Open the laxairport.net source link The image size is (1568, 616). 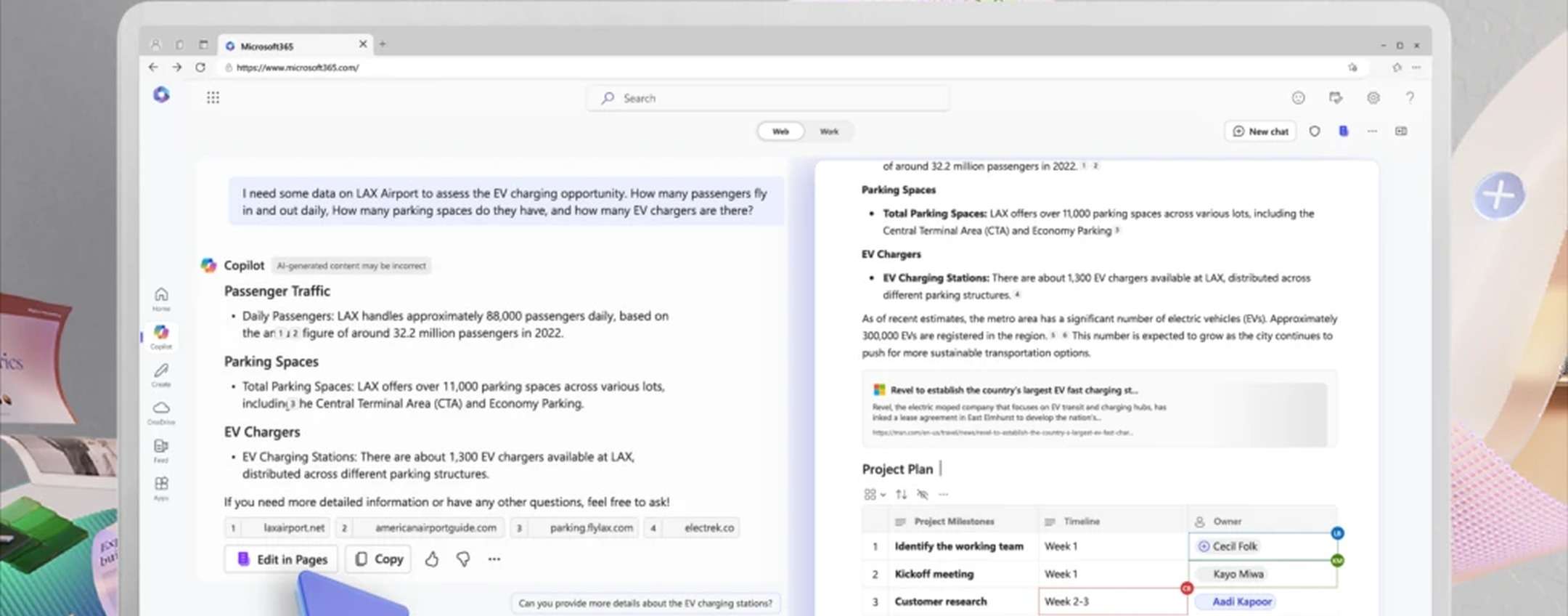point(277,527)
